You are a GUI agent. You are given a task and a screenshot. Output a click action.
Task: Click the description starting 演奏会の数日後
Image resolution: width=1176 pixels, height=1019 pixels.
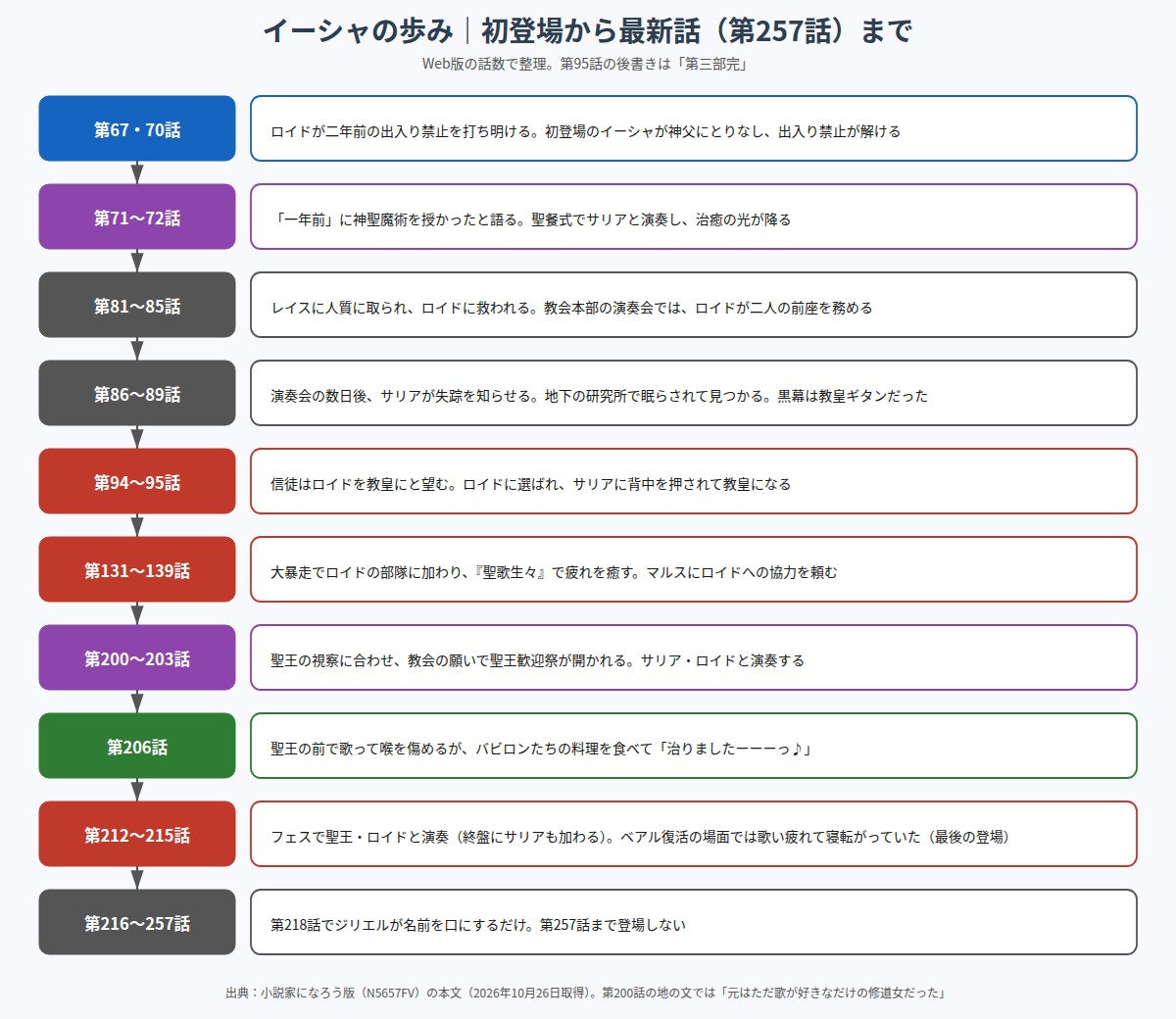click(x=694, y=393)
